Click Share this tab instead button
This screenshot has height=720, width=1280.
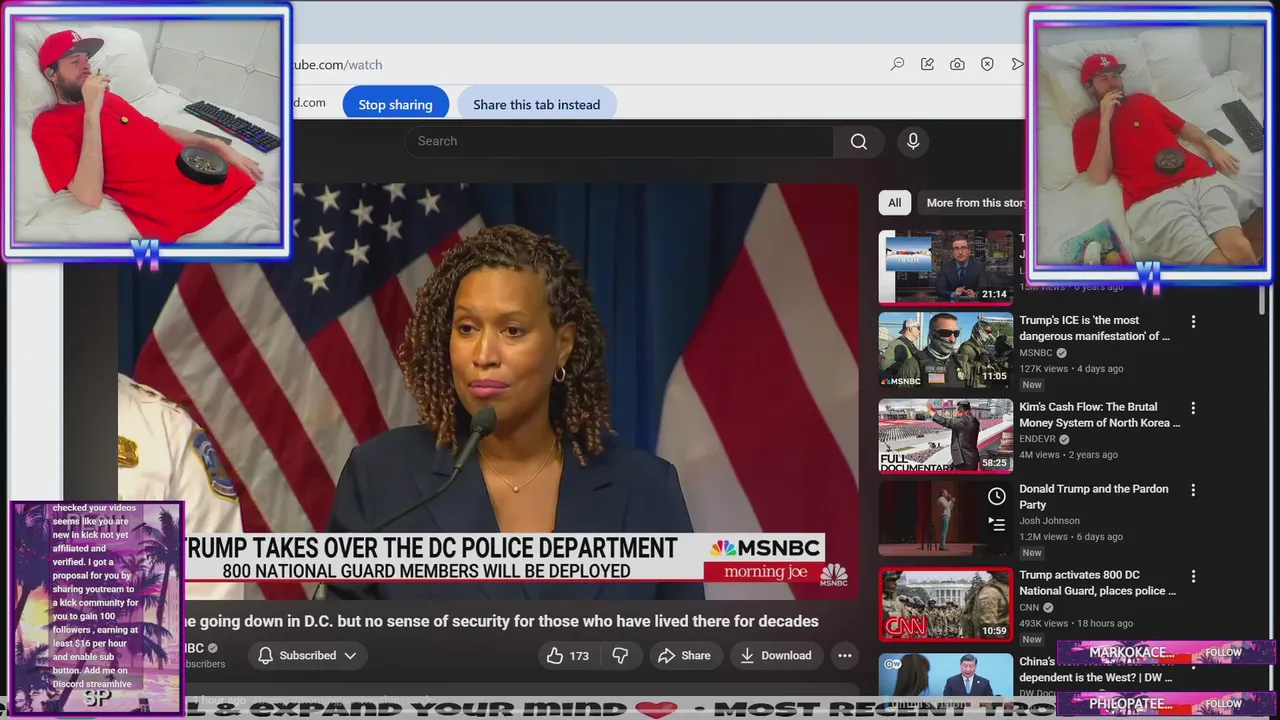pyautogui.click(x=536, y=104)
